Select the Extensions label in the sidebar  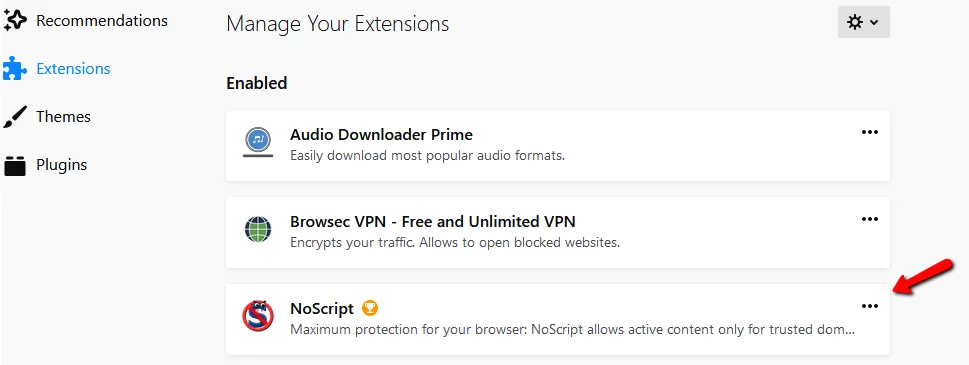(74, 69)
